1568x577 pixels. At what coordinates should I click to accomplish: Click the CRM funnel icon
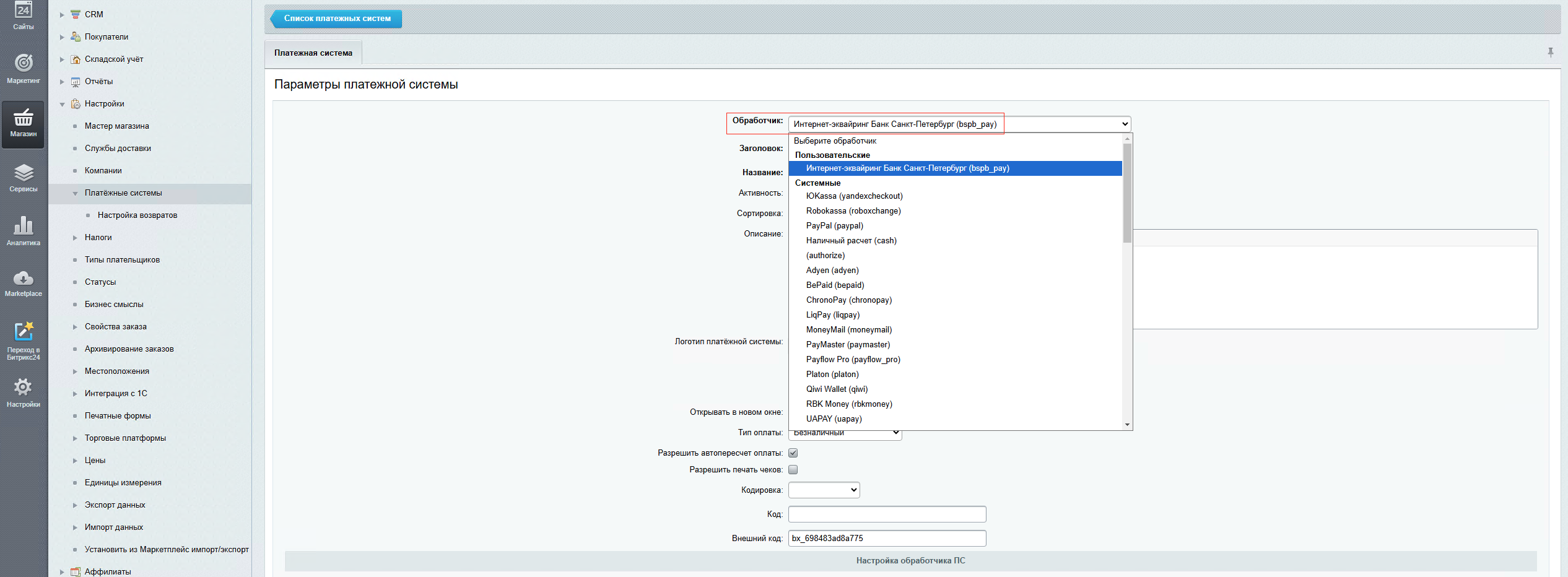[76, 14]
